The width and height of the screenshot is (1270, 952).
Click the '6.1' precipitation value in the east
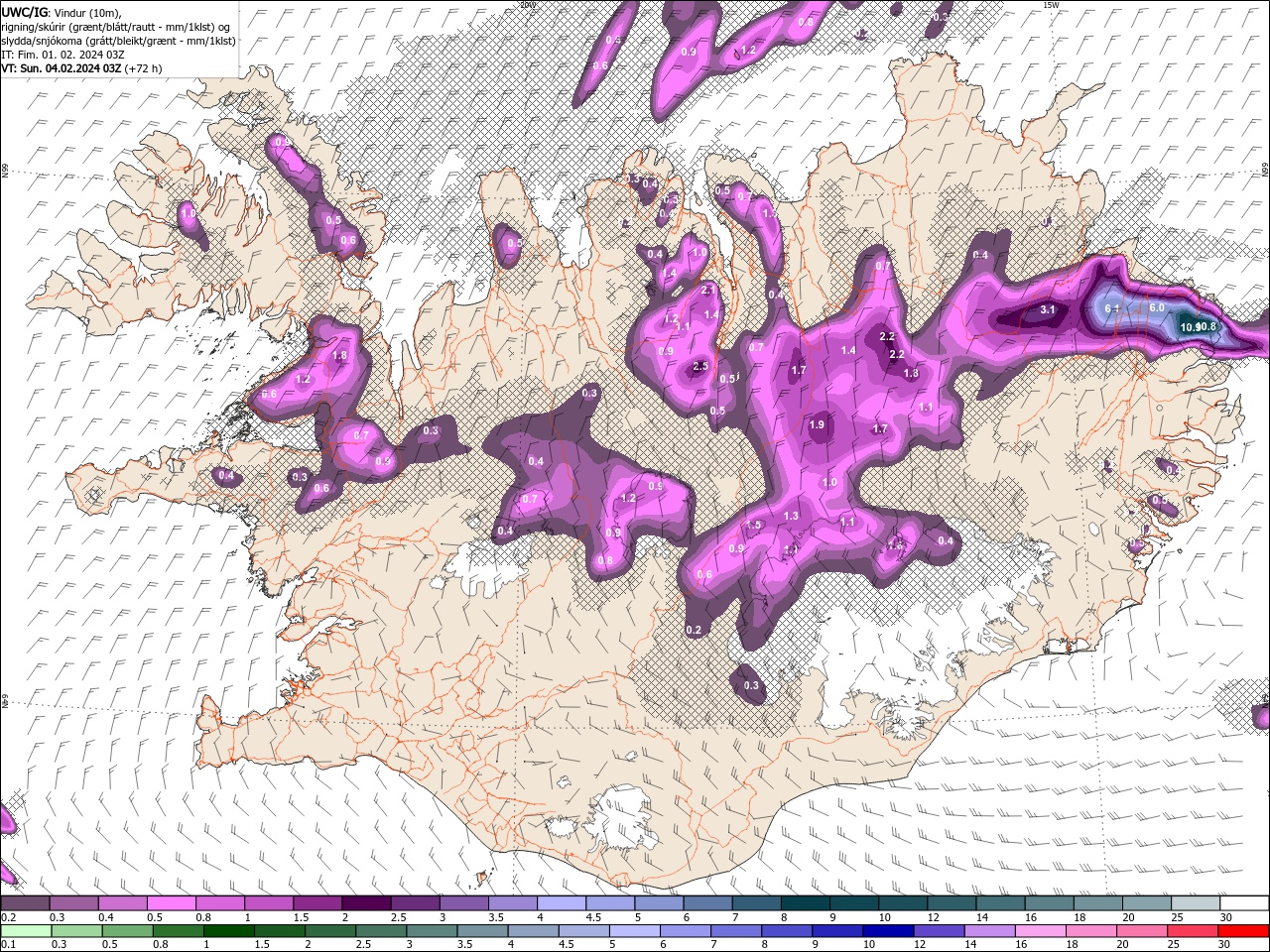[x=1112, y=309]
